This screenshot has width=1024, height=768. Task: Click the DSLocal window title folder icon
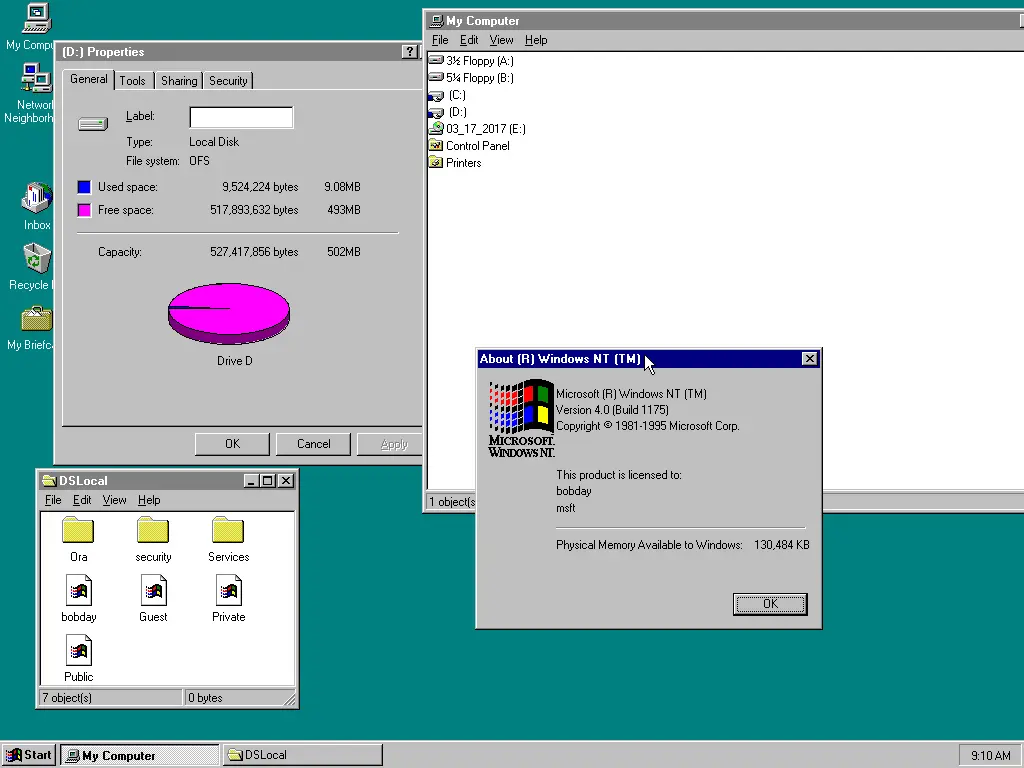pyautogui.click(x=49, y=481)
